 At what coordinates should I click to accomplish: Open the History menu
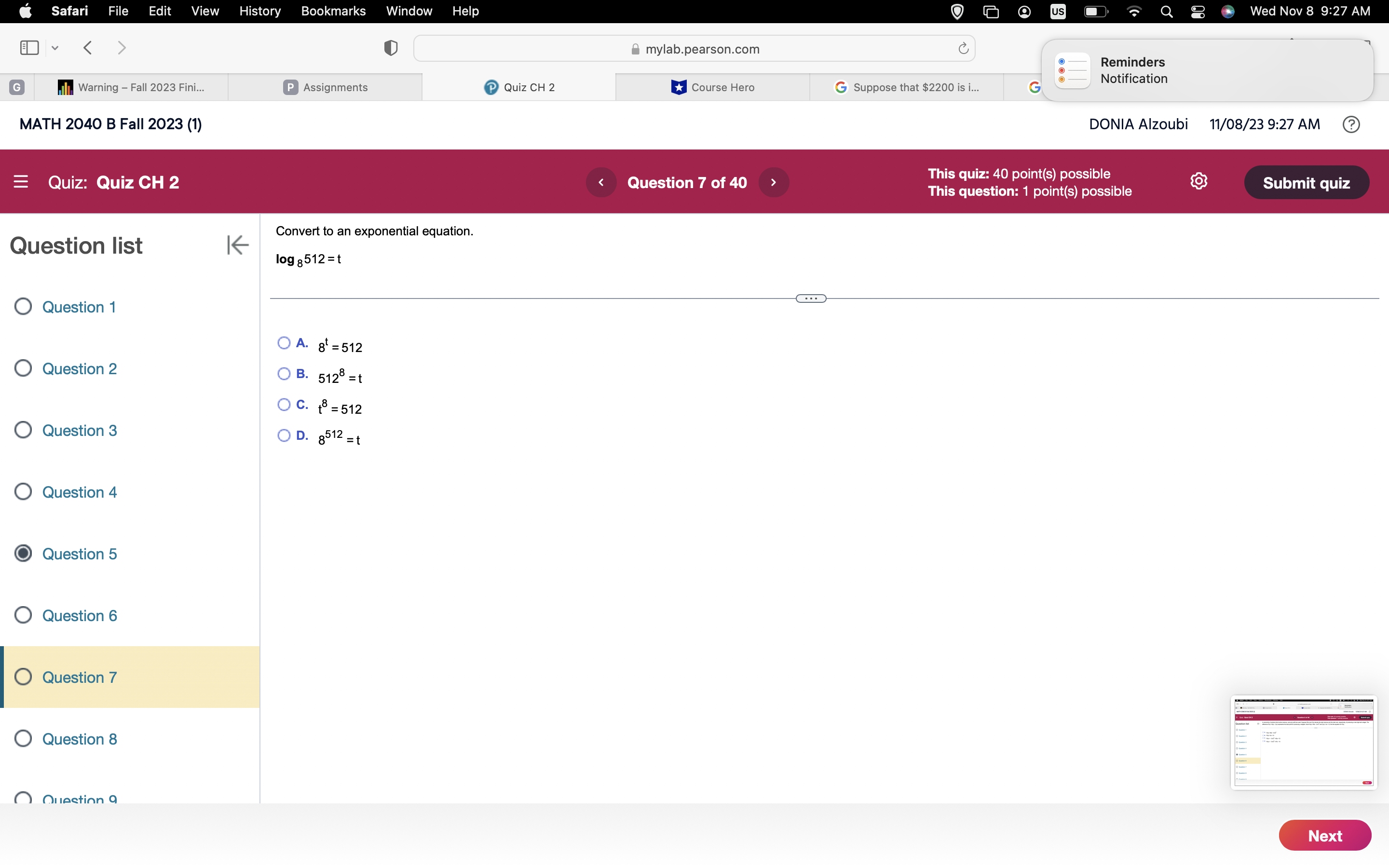(259, 11)
